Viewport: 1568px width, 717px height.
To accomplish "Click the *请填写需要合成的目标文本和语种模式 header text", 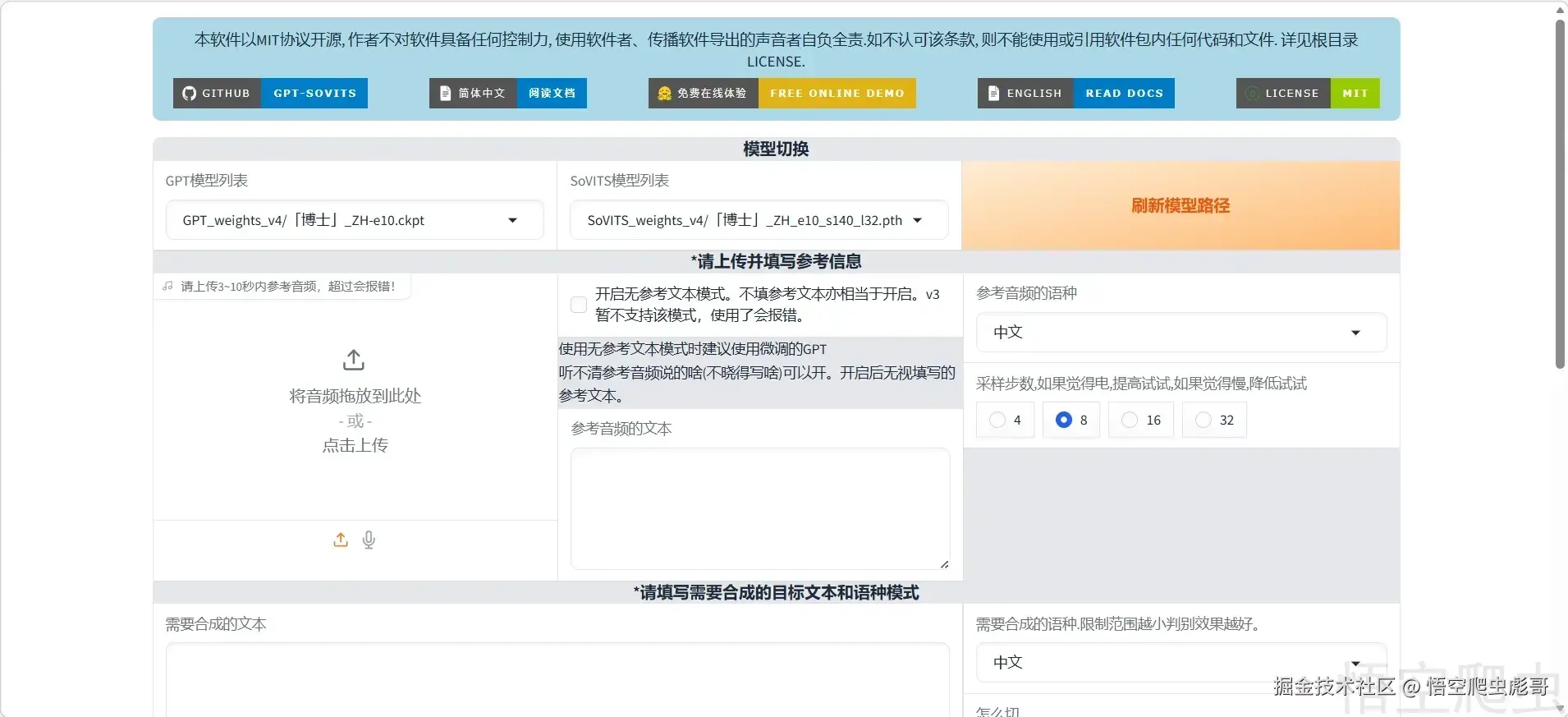I will tap(776, 592).
